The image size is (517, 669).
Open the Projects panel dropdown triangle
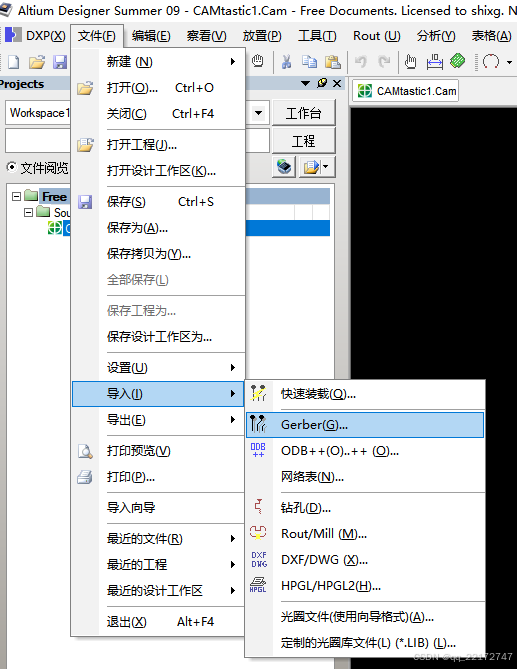tap(305, 83)
